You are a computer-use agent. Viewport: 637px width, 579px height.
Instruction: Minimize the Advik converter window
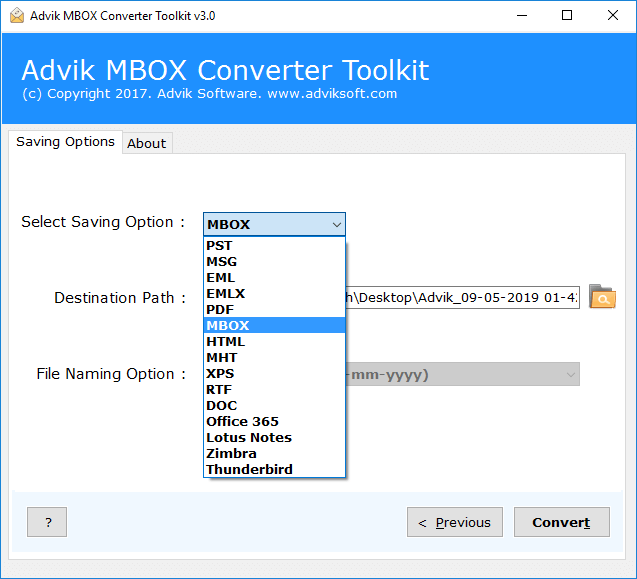point(522,15)
